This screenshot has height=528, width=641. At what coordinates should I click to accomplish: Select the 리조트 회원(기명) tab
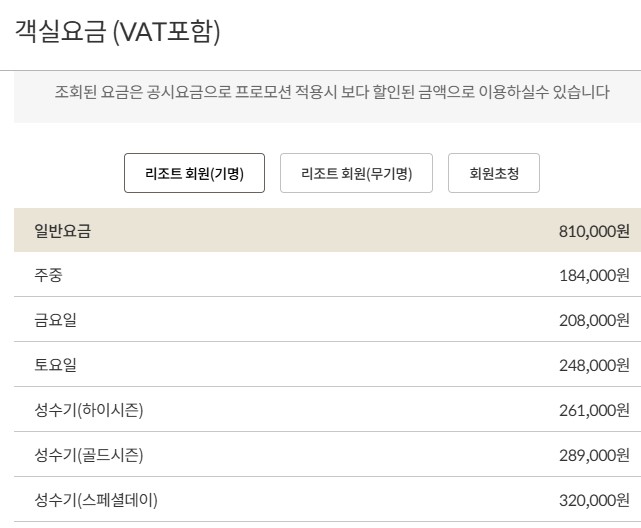tap(194, 173)
